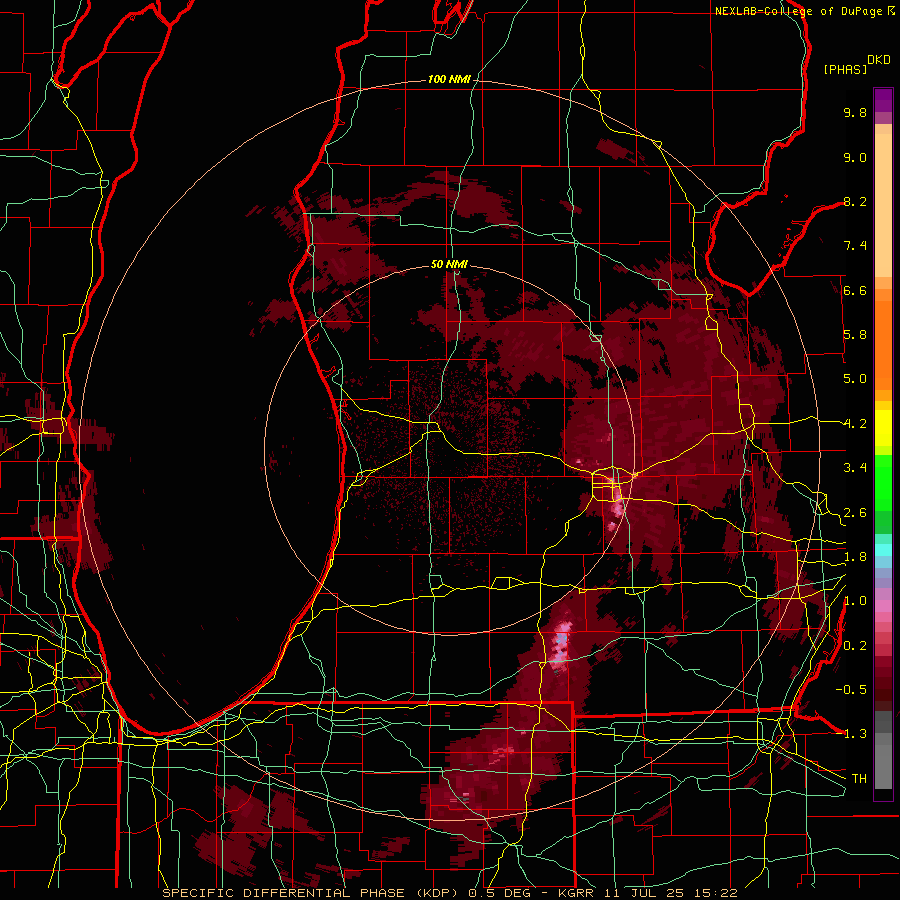Click the DKD label above the color scale
The height and width of the screenshot is (900, 900).
click(x=878, y=60)
